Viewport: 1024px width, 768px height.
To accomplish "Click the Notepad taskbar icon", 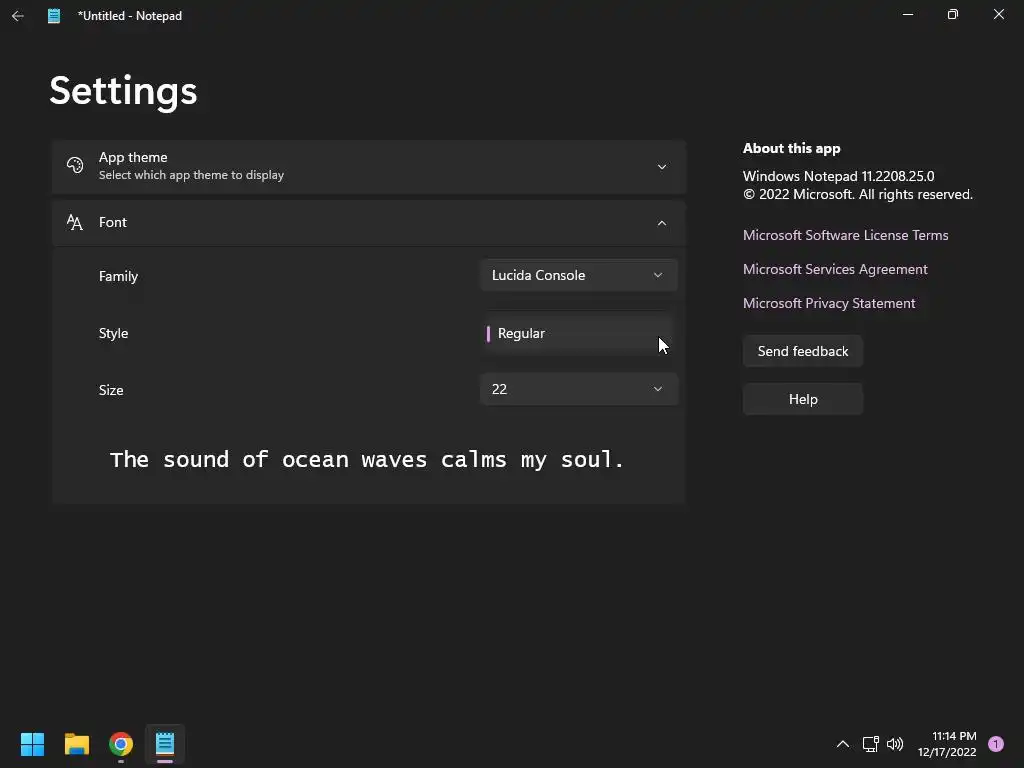I will coord(165,744).
